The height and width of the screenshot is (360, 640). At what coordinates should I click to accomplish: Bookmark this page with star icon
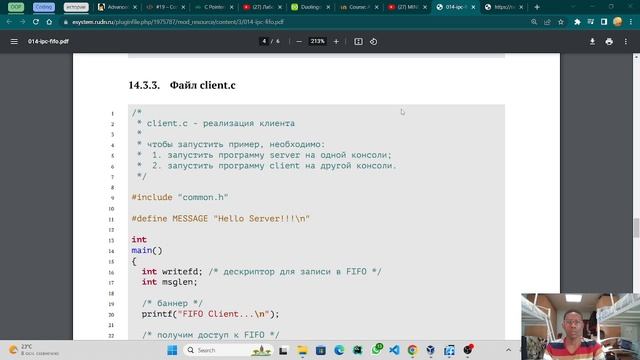[561, 22]
